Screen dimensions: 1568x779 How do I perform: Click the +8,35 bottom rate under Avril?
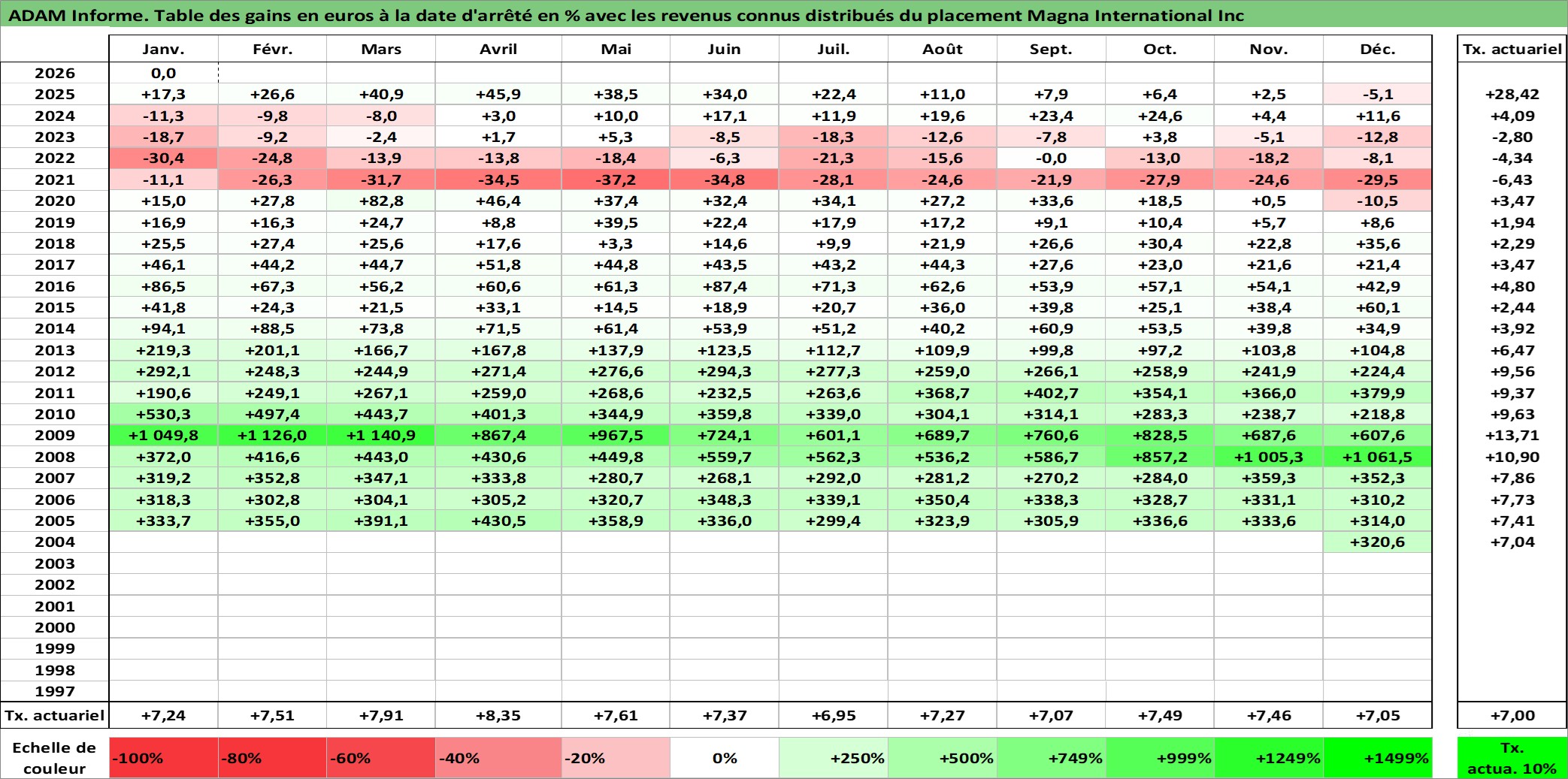pos(498,715)
